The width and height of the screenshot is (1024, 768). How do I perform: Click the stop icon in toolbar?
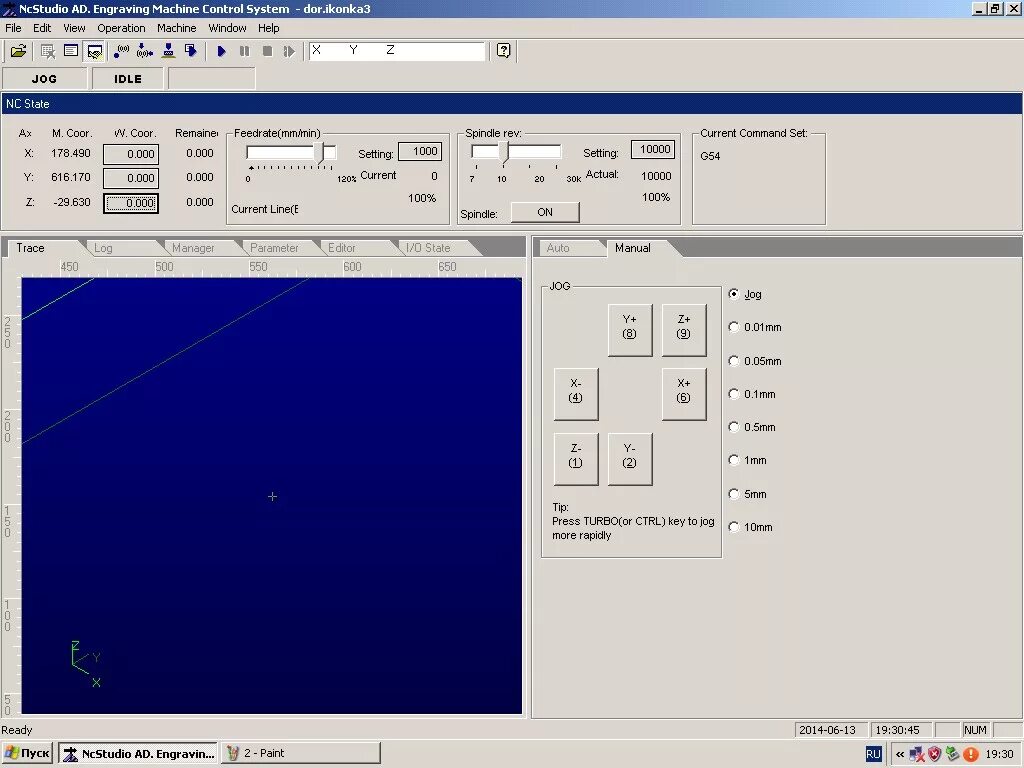[x=267, y=51]
